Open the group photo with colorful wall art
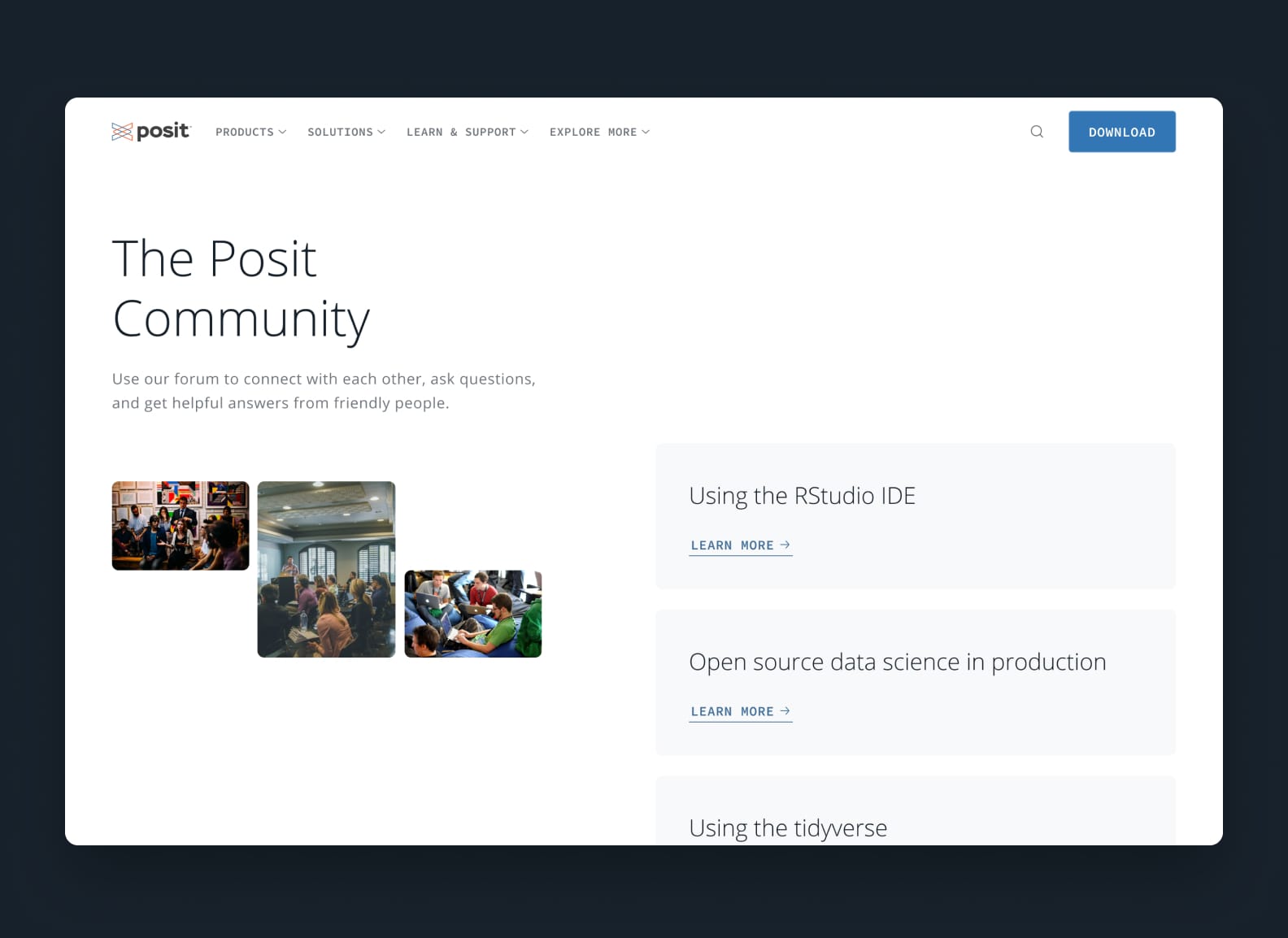This screenshot has width=1288, height=938. [x=181, y=526]
